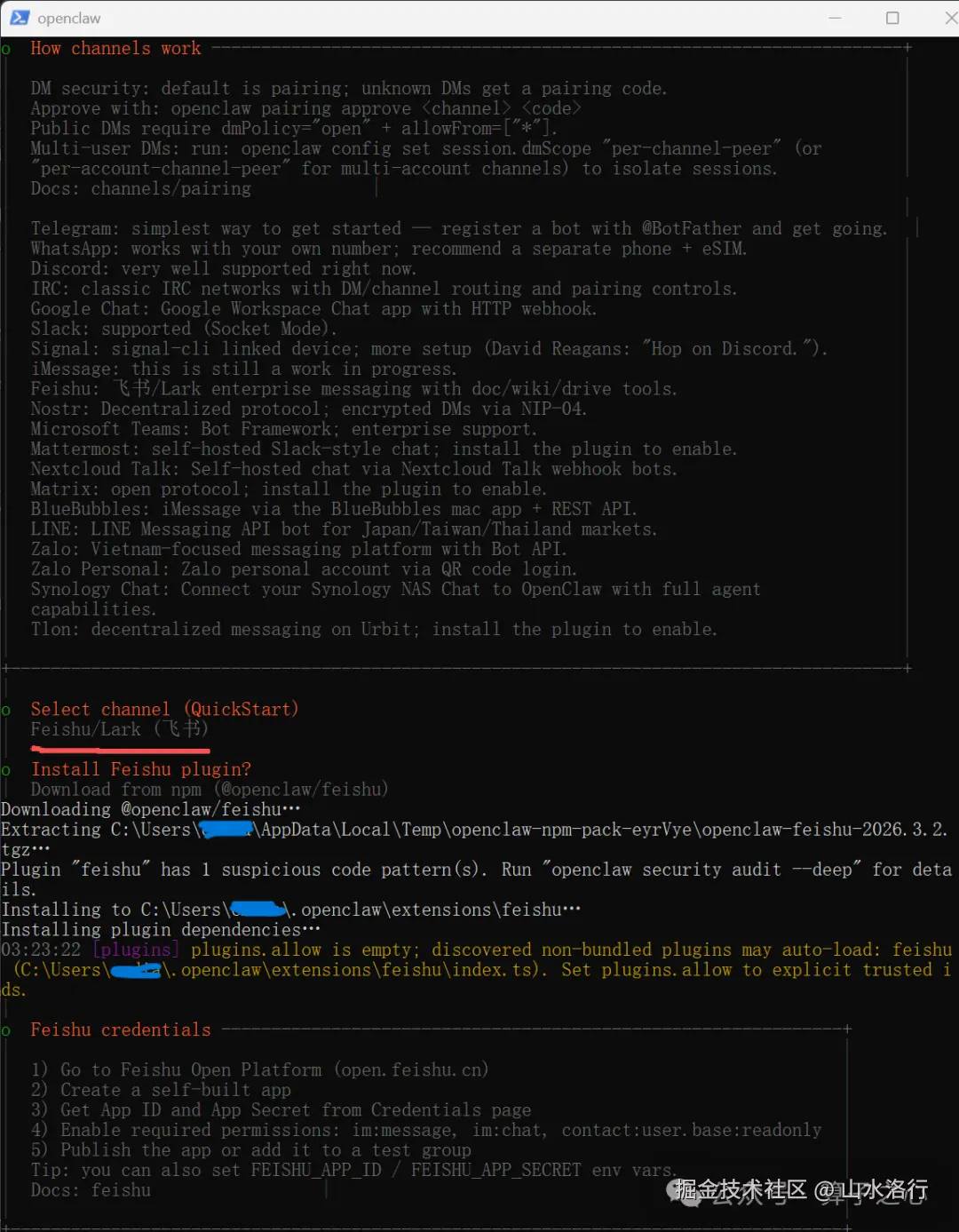Click step '4) Enable required permissions'
Viewport: 959px width, 1232px height.
[426, 1130]
